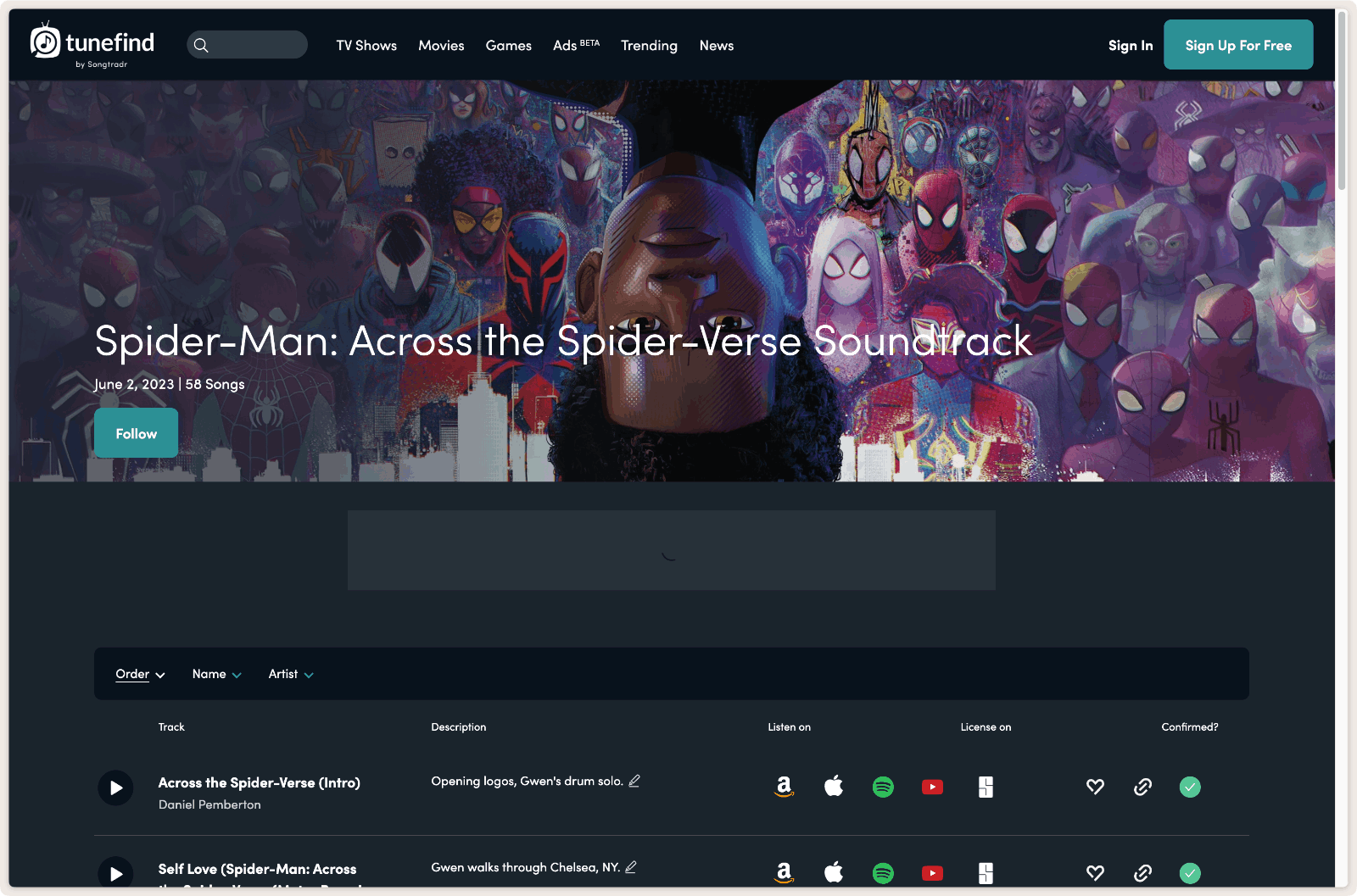Open the Ads beta menu item
Screen dimensions: 1357x896
tap(576, 45)
